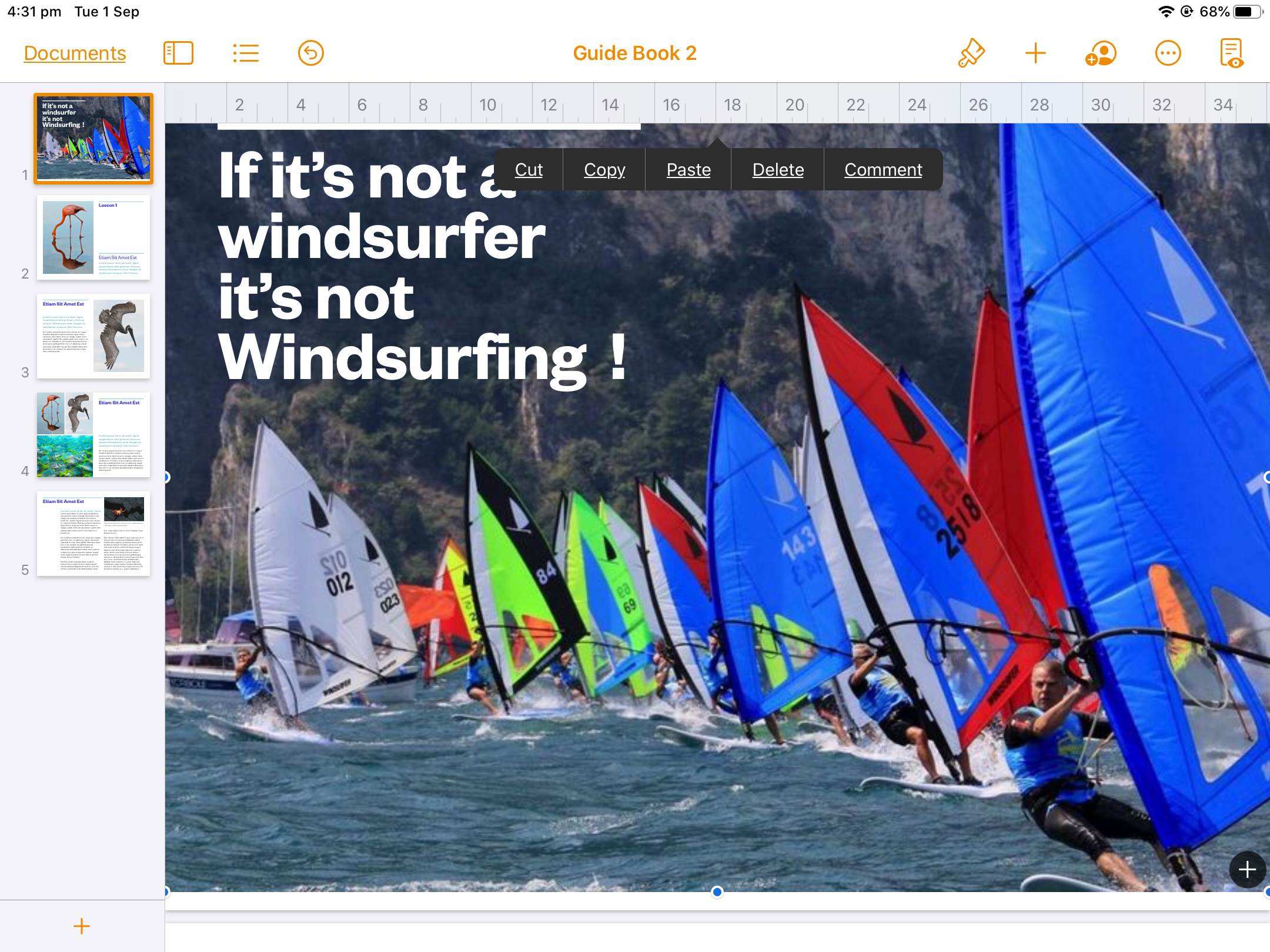Select Delete in the popup menu
The height and width of the screenshot is (952, 1270).
(778, 169)
